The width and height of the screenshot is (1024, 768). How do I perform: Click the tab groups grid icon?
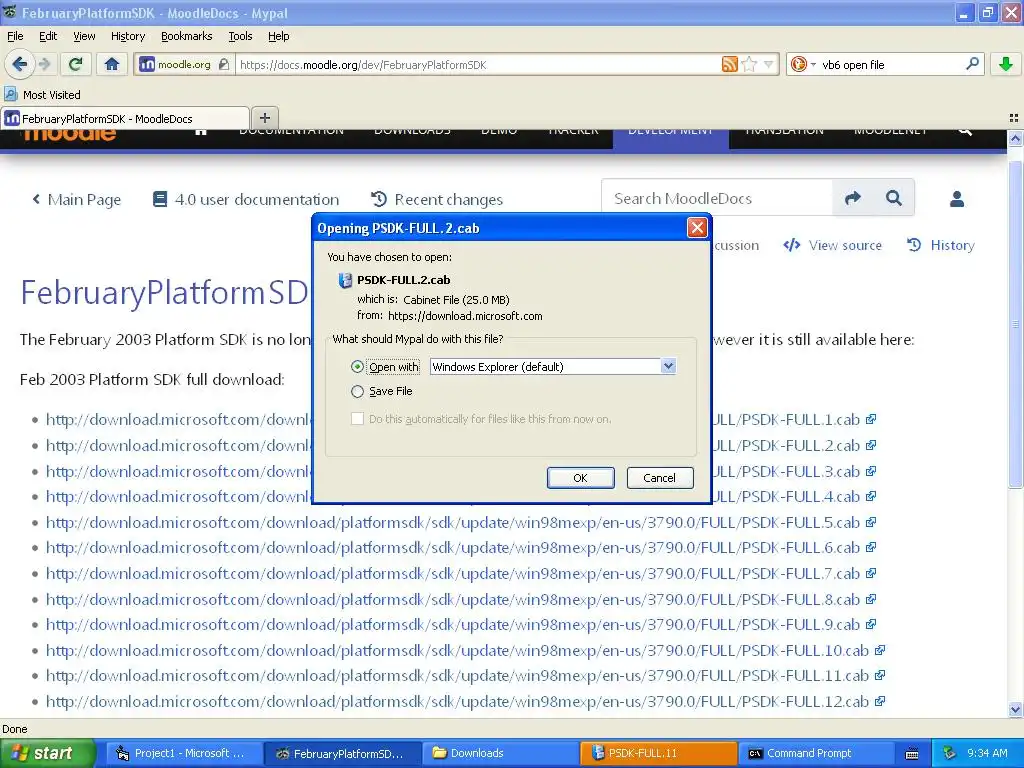pos(1014,118)
